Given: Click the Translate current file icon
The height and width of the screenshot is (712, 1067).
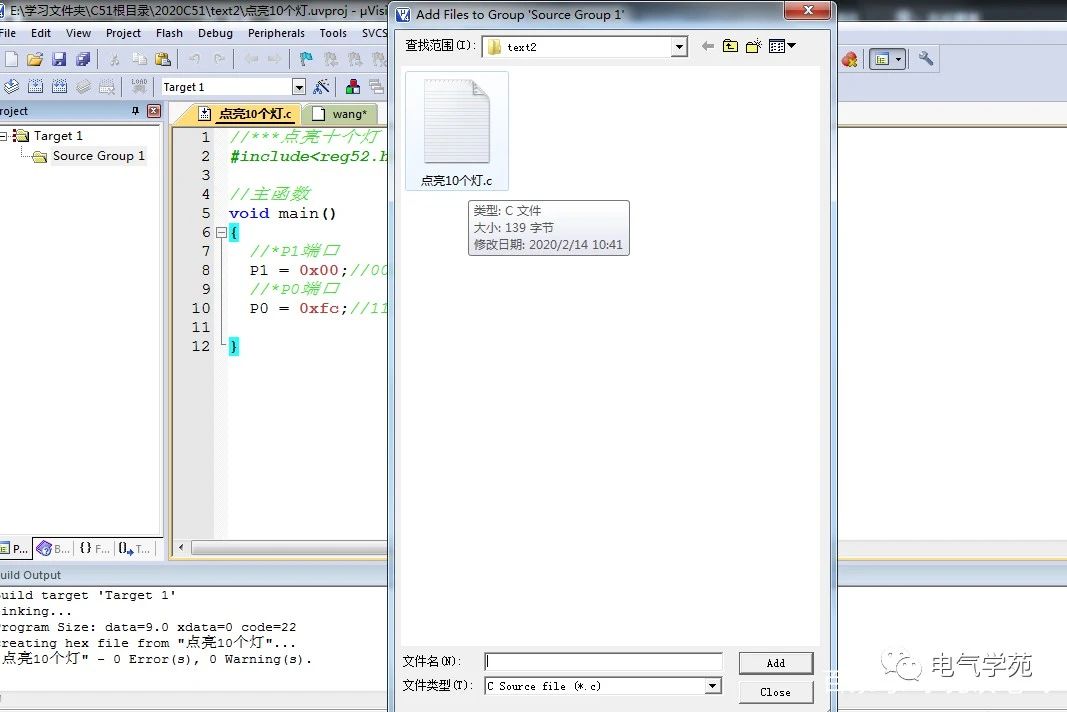Looking at the screenshot, I should click(11, 86).
